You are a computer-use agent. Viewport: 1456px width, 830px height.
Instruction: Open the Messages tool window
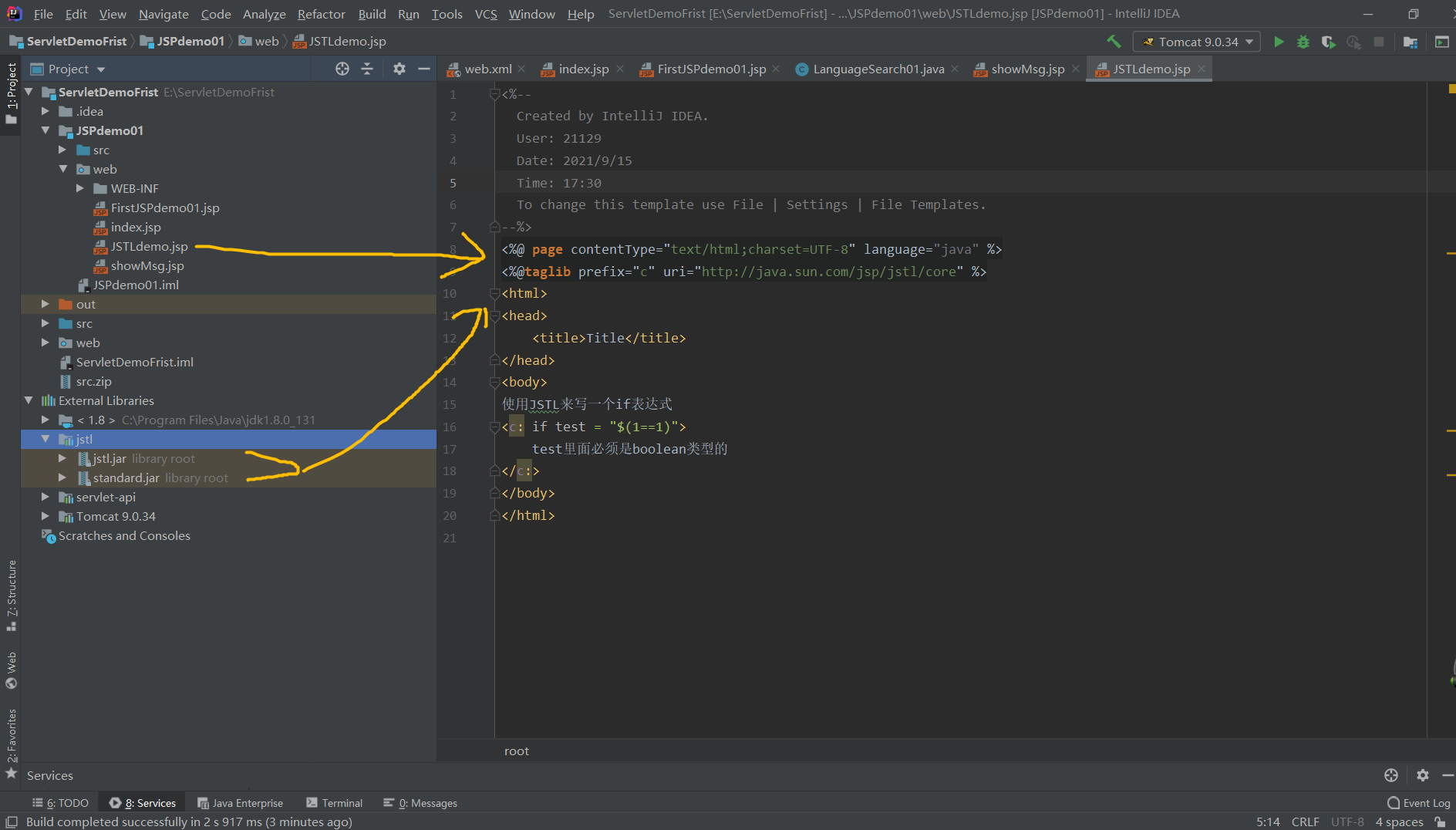[x=420, y=803]
